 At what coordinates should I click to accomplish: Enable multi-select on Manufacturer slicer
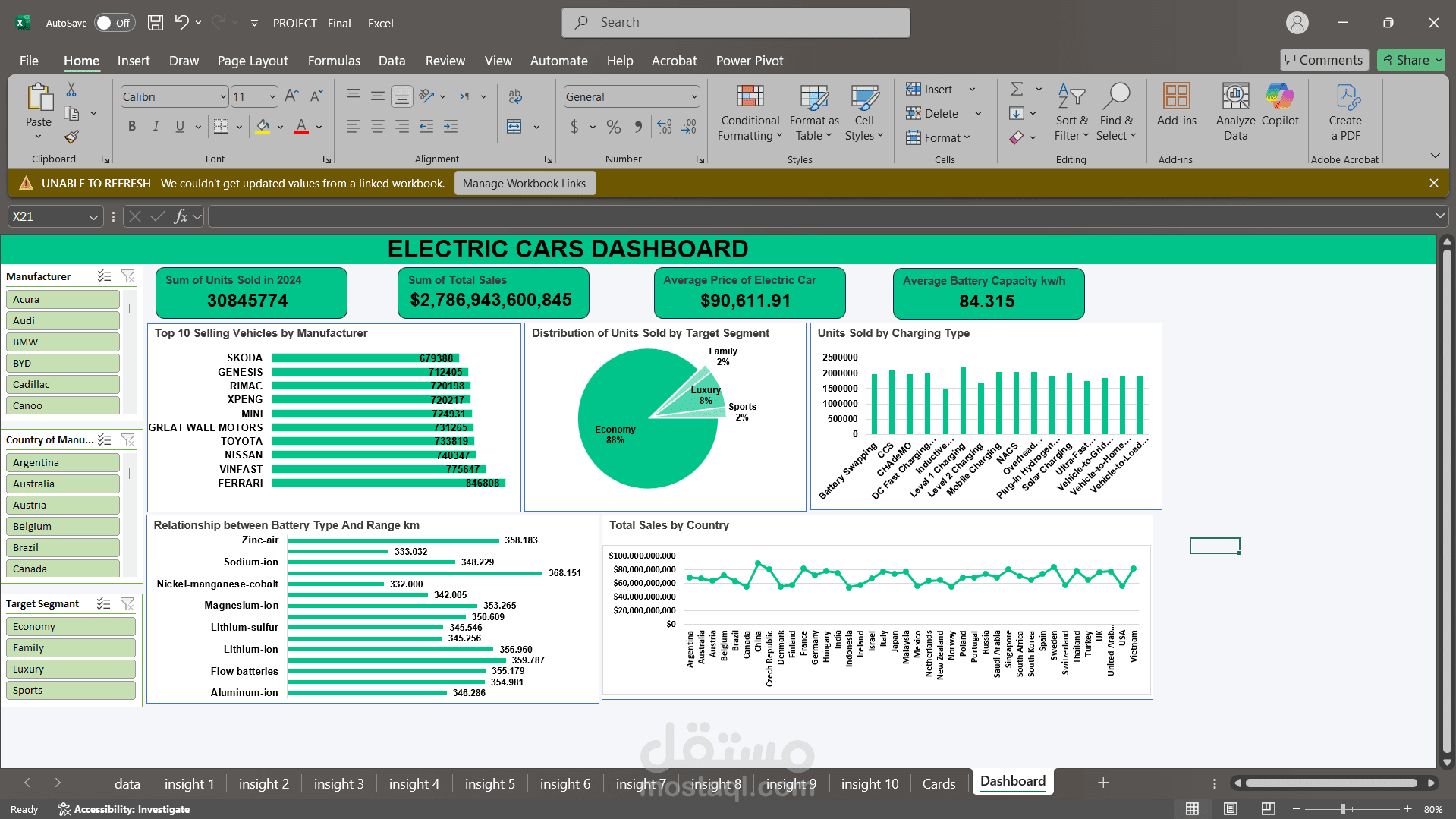pyautogui.click(x=105, y=276)
